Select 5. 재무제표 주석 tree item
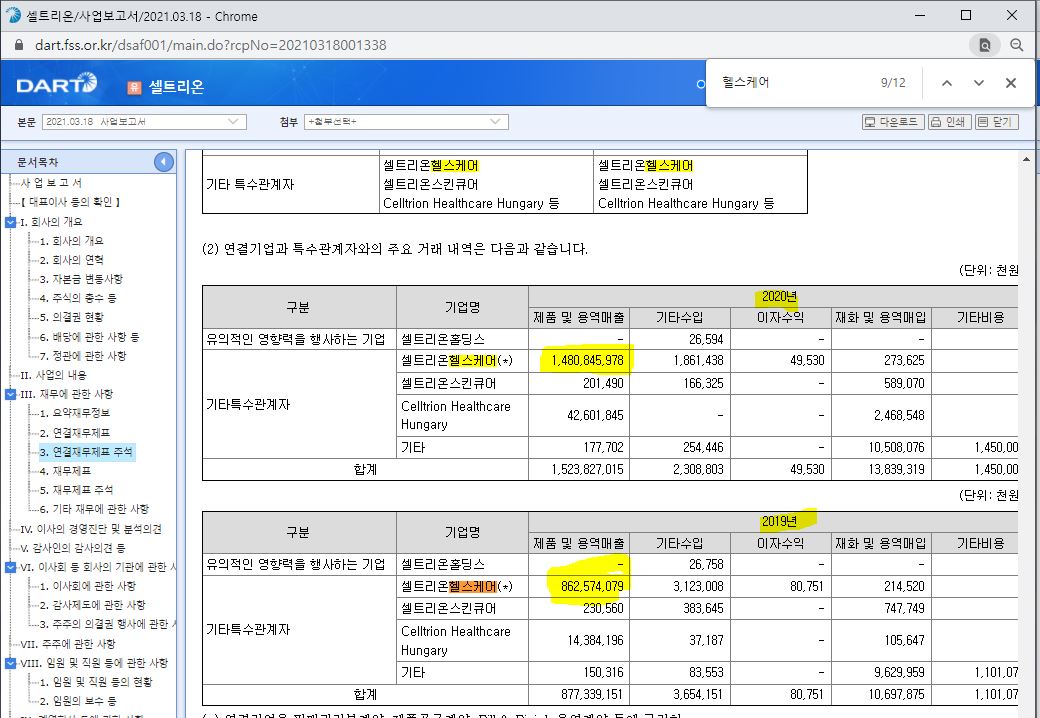1040x718 pixels. tap(76, 490)
